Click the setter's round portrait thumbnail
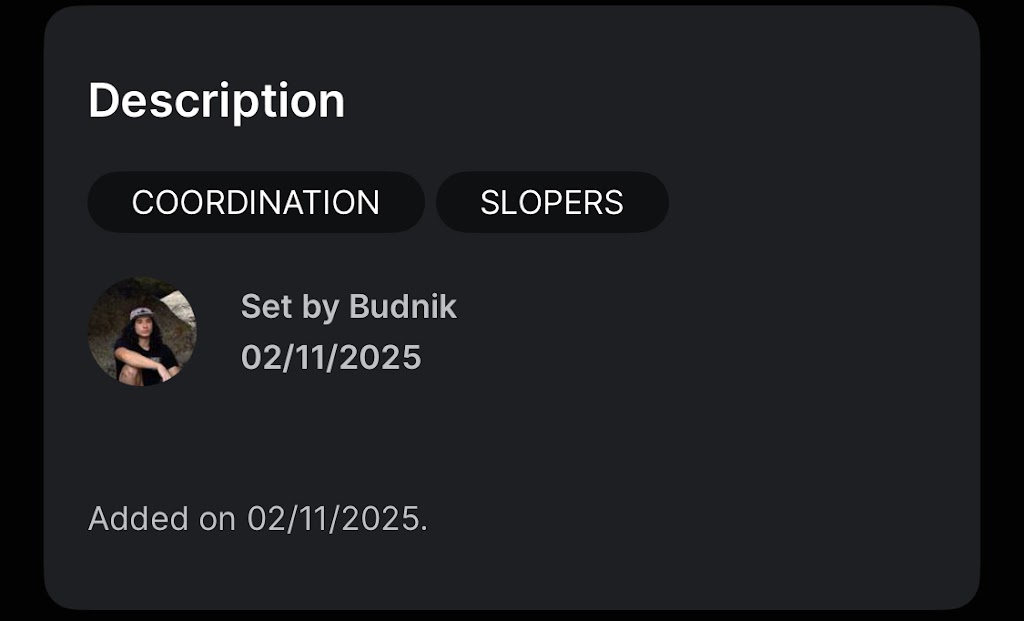 [x=142, y=332]
